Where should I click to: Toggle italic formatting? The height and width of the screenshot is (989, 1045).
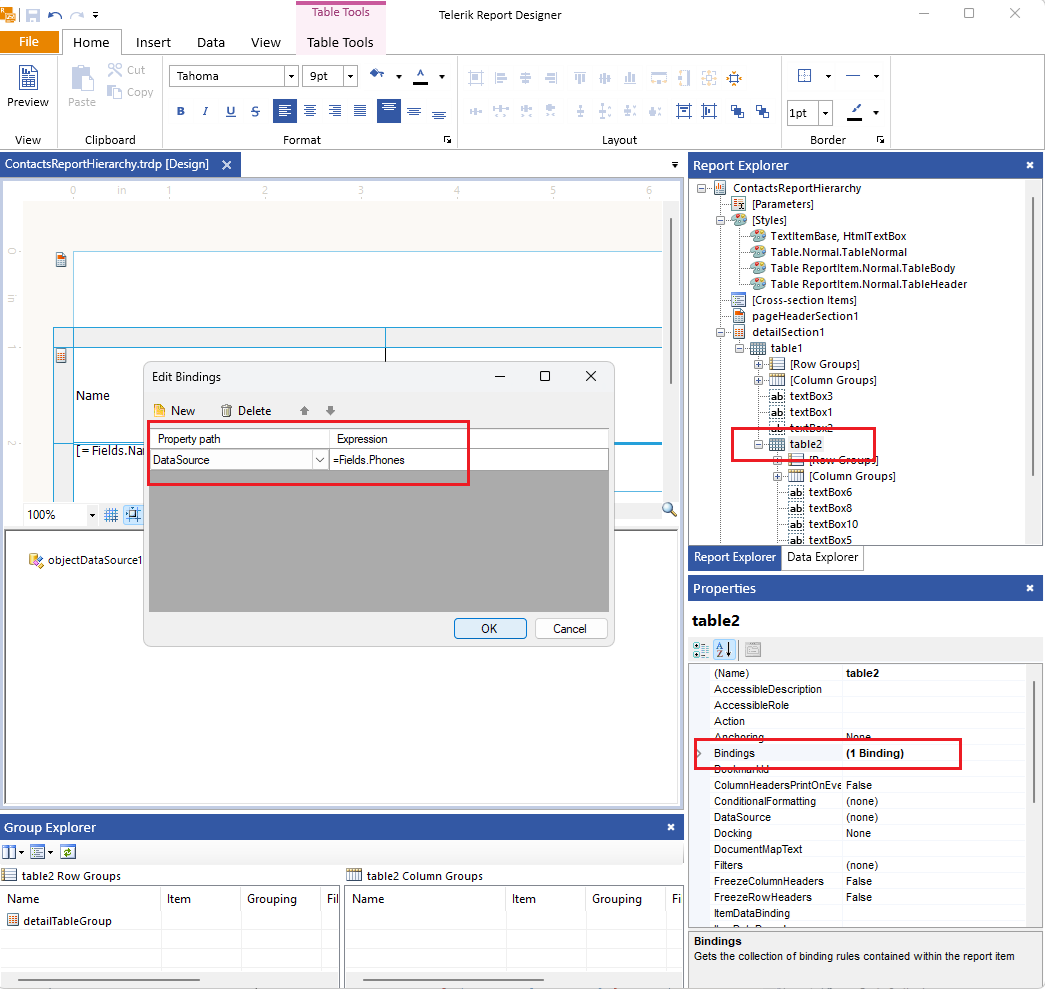pos(205,111)
